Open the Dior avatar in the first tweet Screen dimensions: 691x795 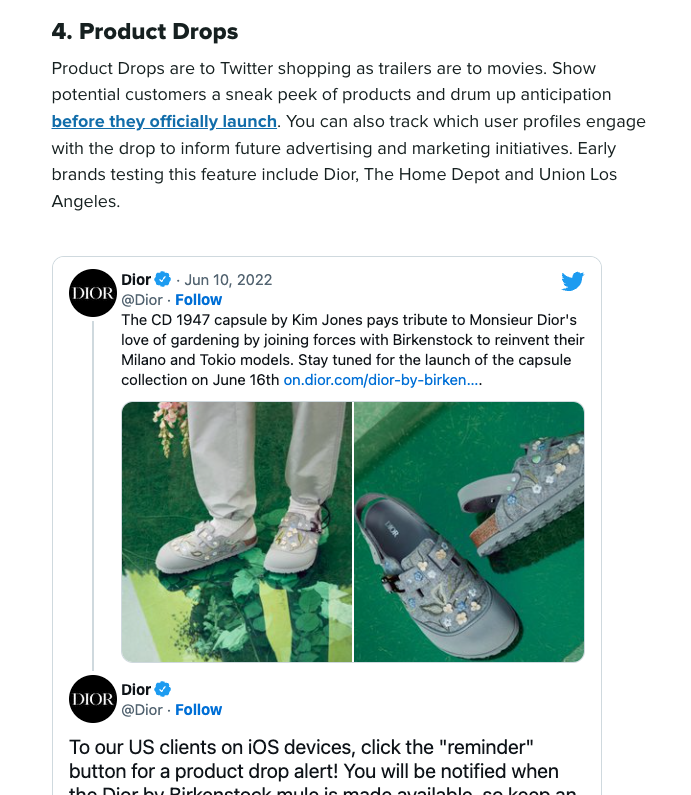(x=93, y=293)
